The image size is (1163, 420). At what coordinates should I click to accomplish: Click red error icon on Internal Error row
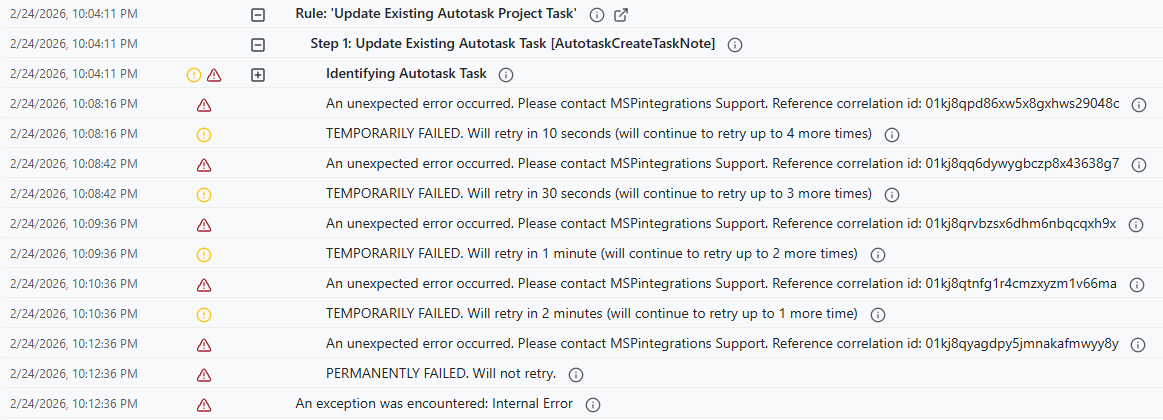[x=204, y=405]
